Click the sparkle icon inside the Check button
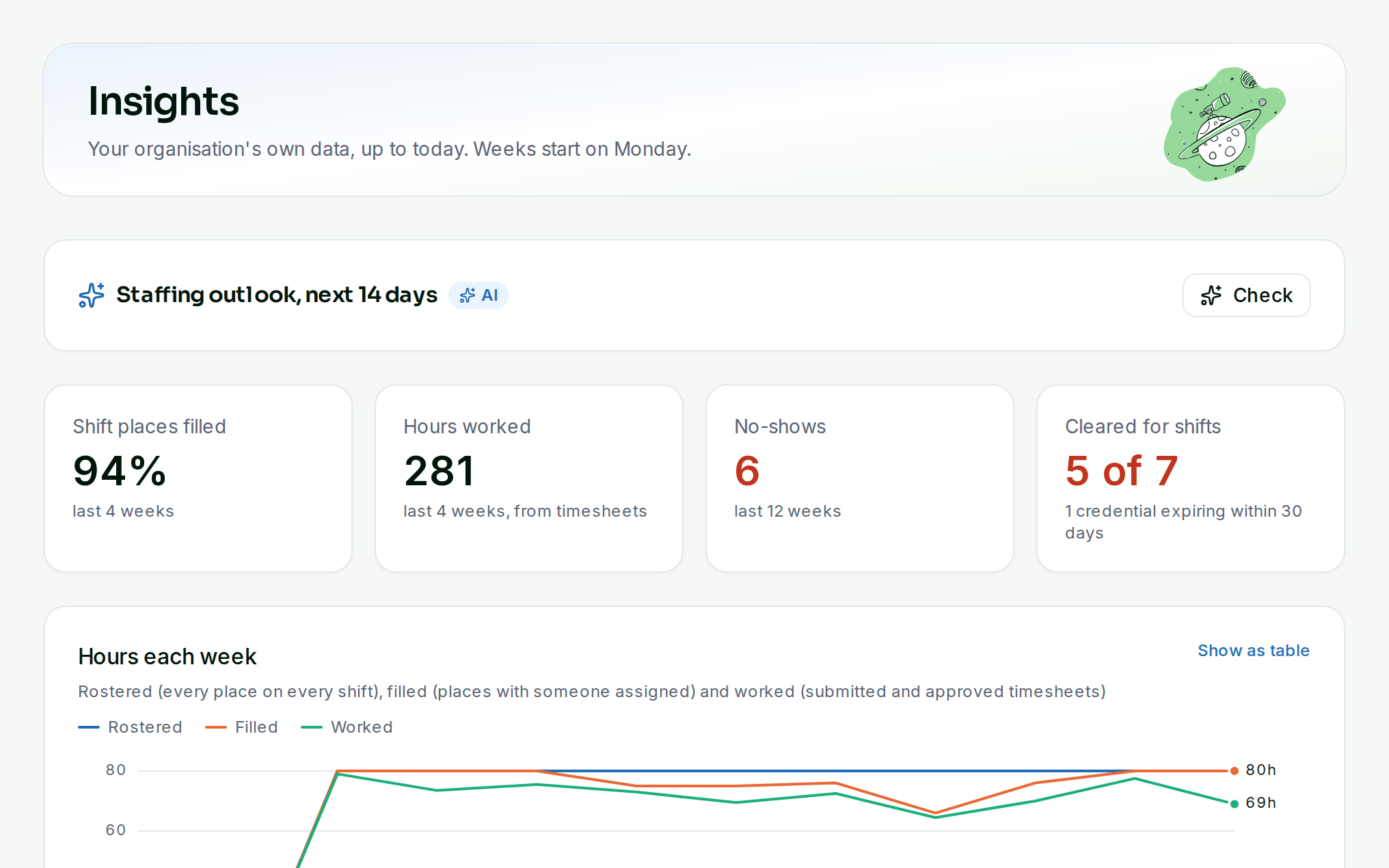The image size is (1389, 868). (1211, 295)
